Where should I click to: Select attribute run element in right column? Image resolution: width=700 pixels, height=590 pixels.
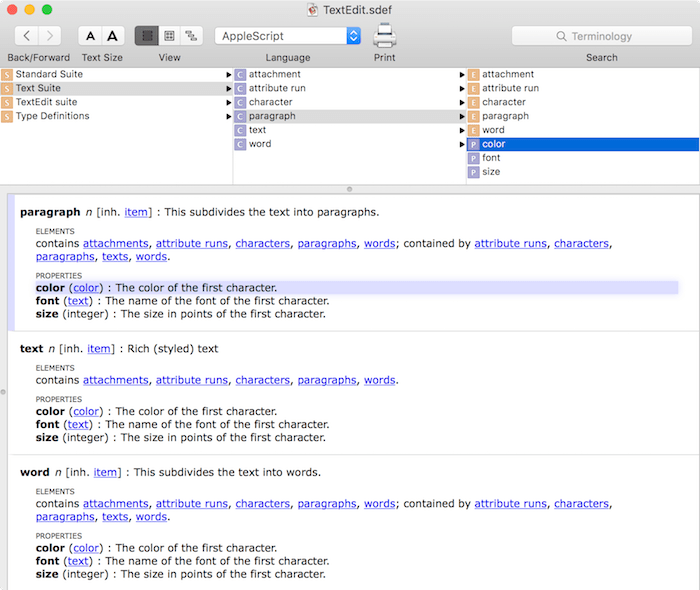(x=583, y=88)
